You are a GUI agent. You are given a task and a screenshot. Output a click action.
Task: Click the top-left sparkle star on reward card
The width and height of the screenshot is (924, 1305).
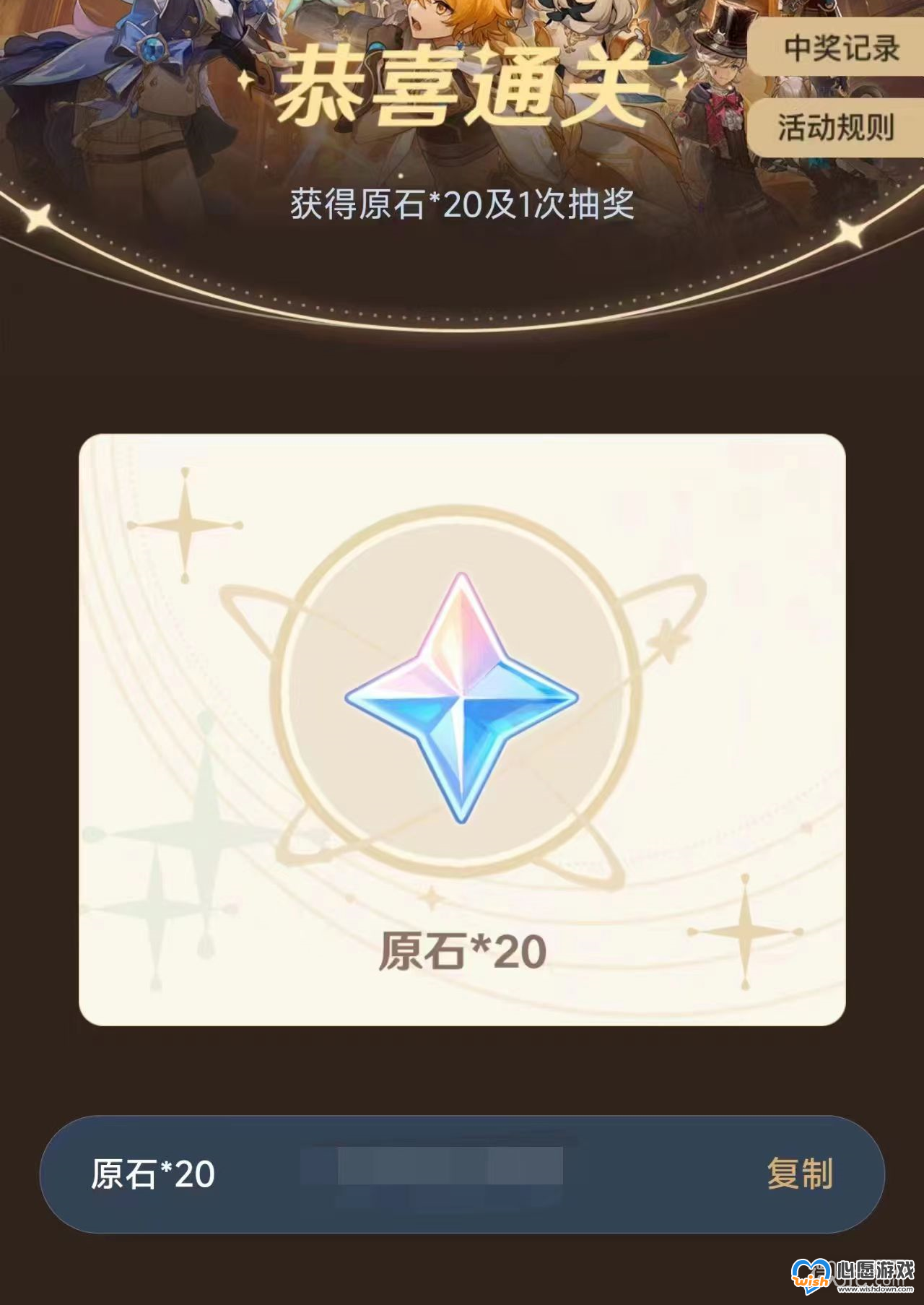186,525
